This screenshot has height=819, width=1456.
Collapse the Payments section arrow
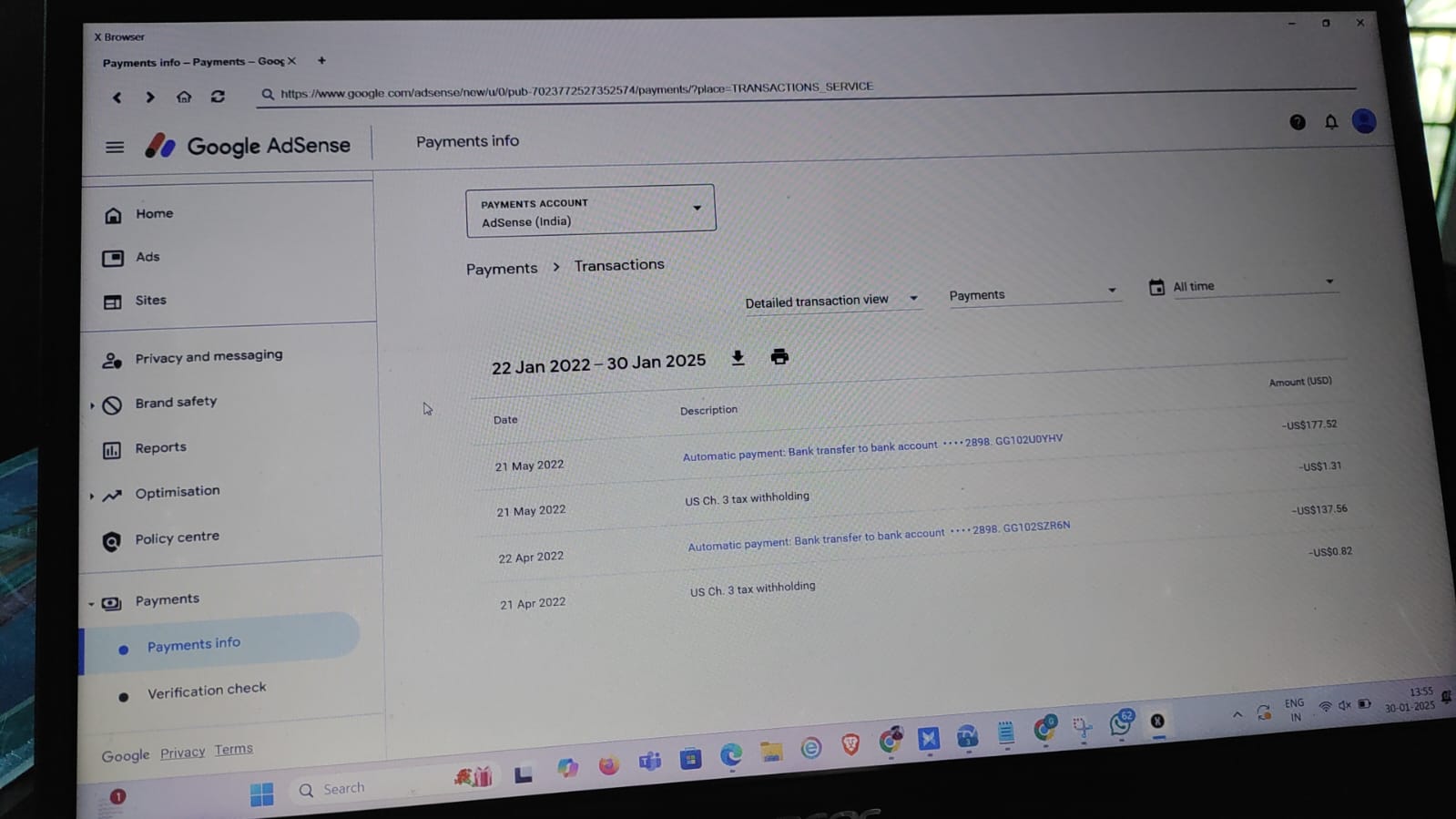click(91, 604)
